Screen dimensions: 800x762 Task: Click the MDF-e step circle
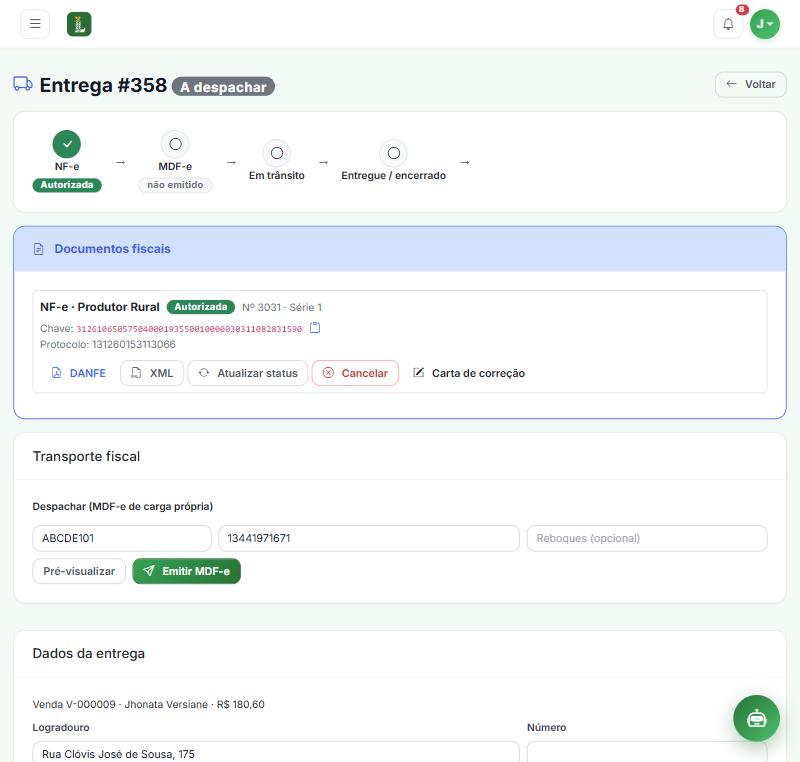(175, 144)
